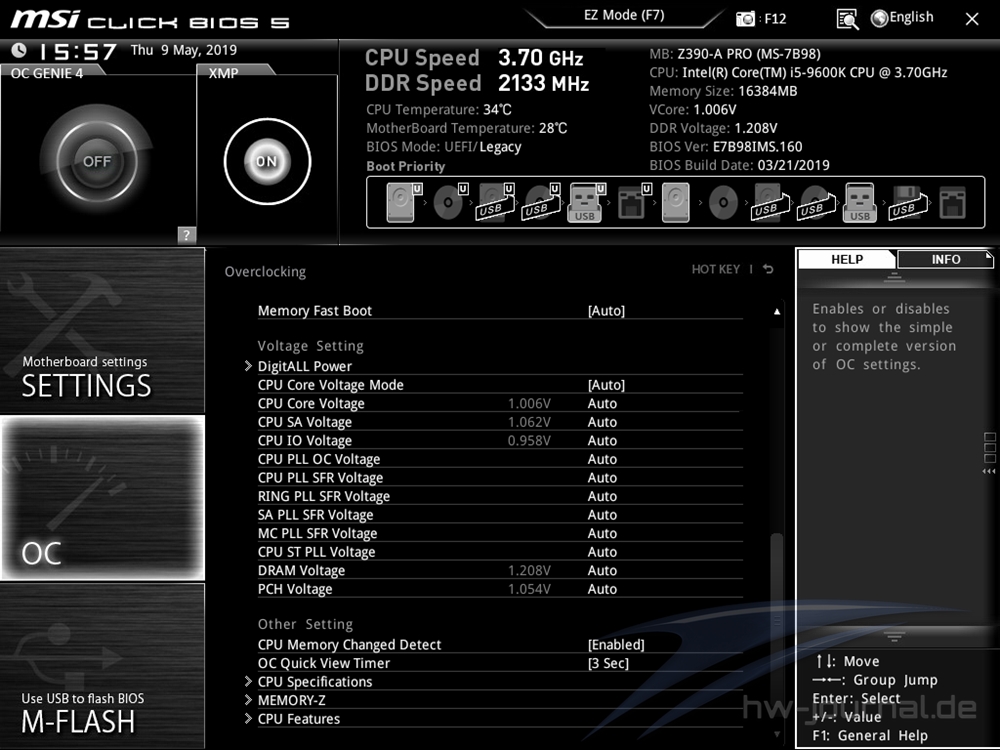Viewport: 1000px width, 750px height.
Task: Click the English language selector
Action: tap(911, 17)
